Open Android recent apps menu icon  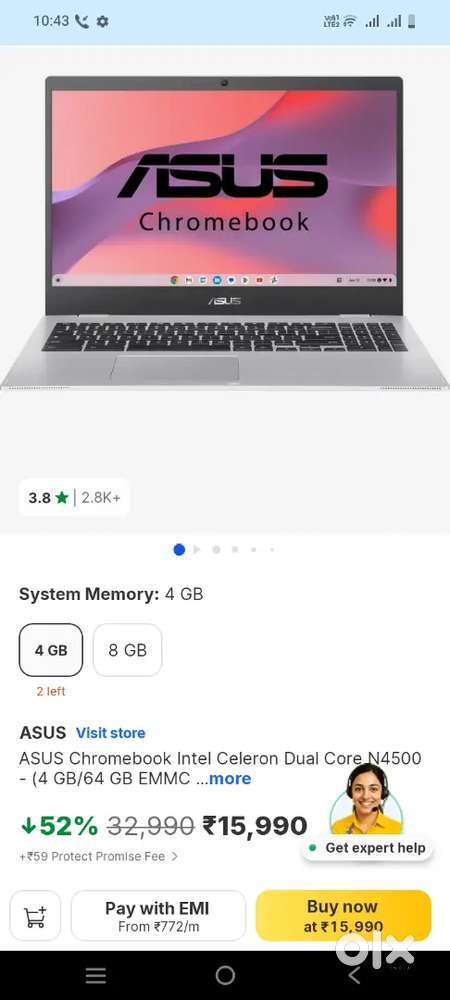[x=96, y=975]
